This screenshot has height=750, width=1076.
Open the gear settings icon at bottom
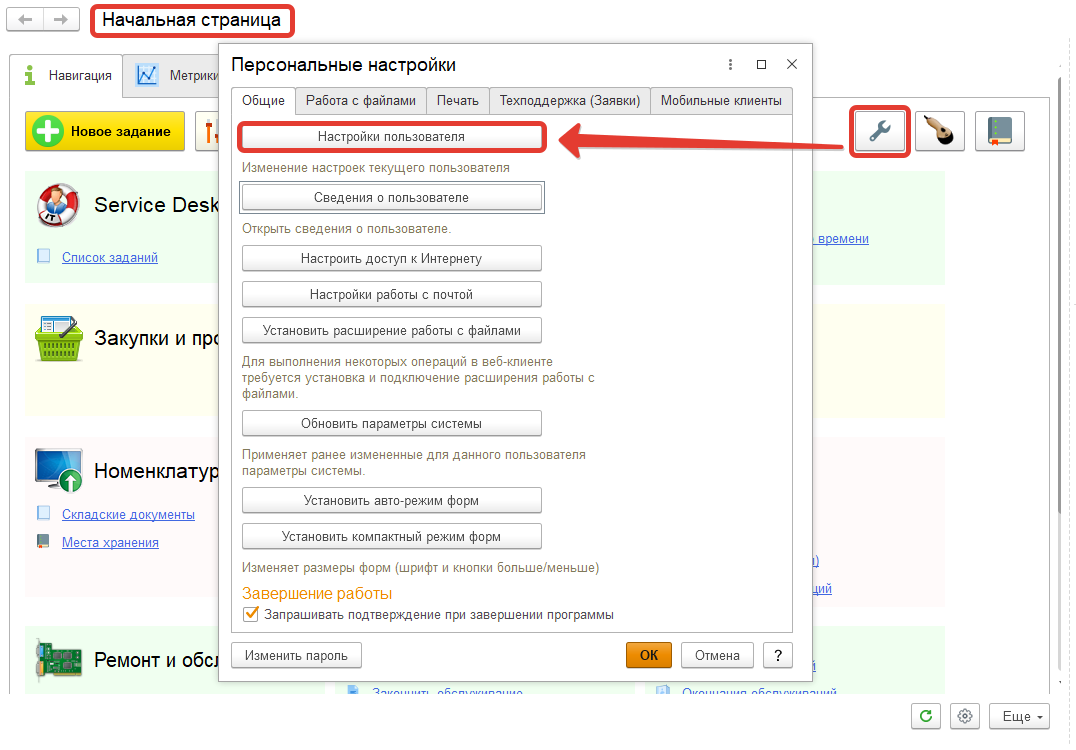964,716
